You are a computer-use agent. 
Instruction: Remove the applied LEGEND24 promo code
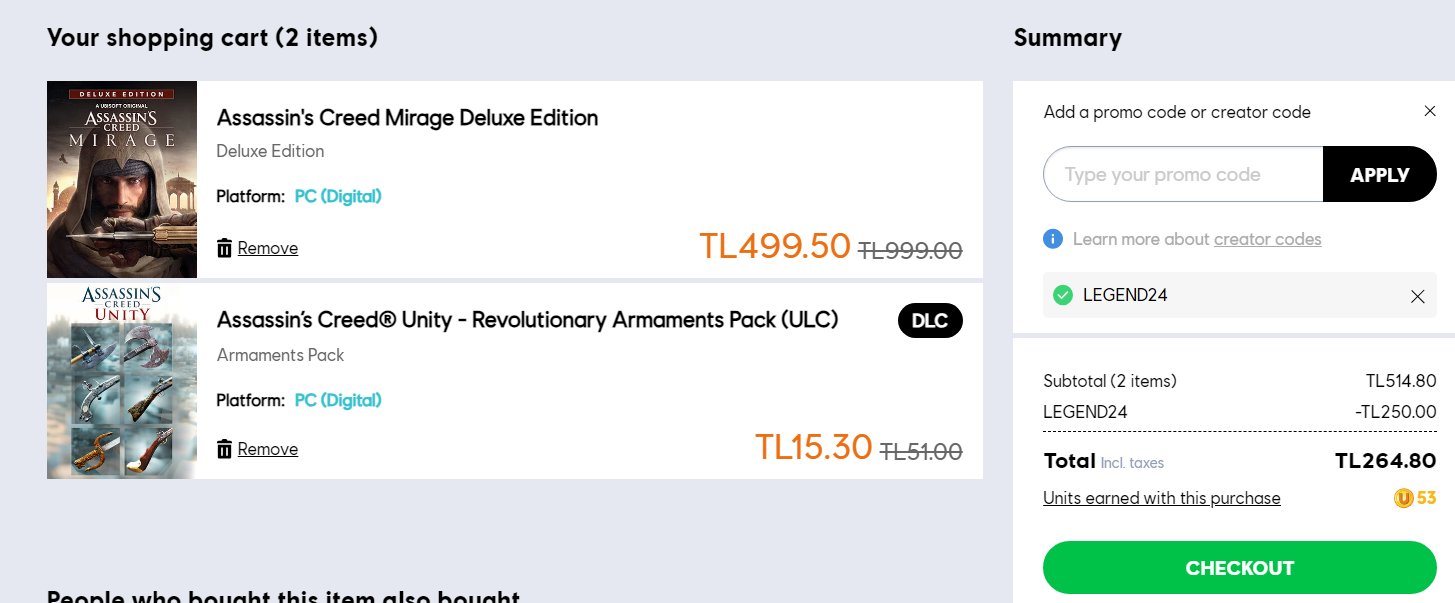pyautogui.click(x=1417, y=296)
